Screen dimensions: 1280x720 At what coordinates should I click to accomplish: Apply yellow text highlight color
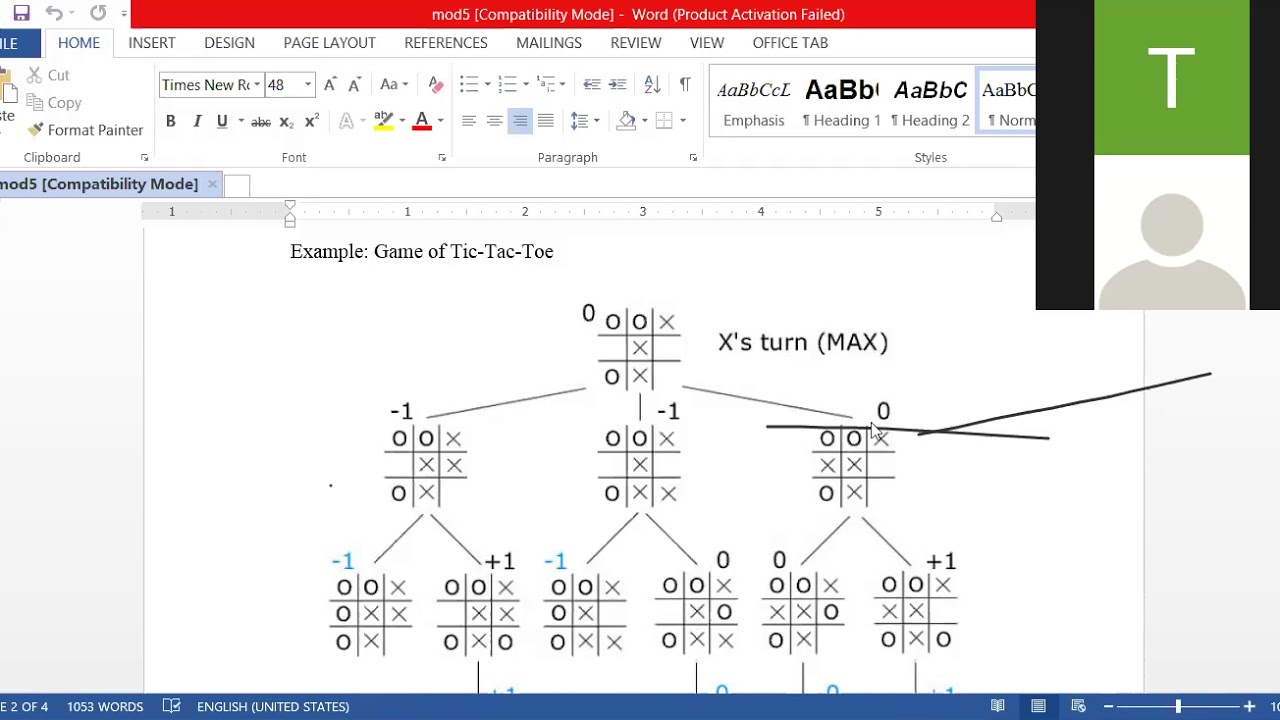click(x=383, y=121)
